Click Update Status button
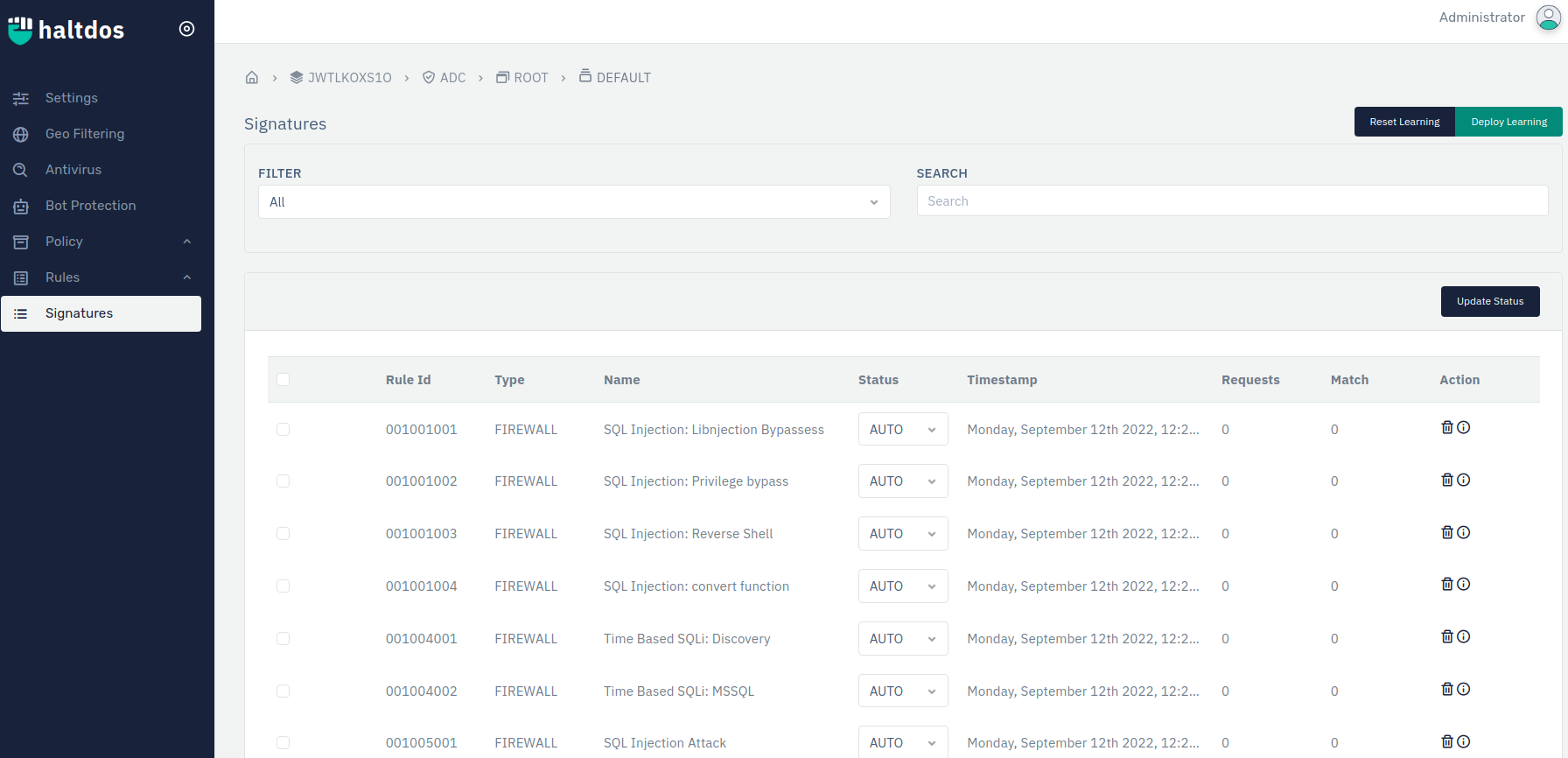The image size is (1568, 758). coord(1490,301)
